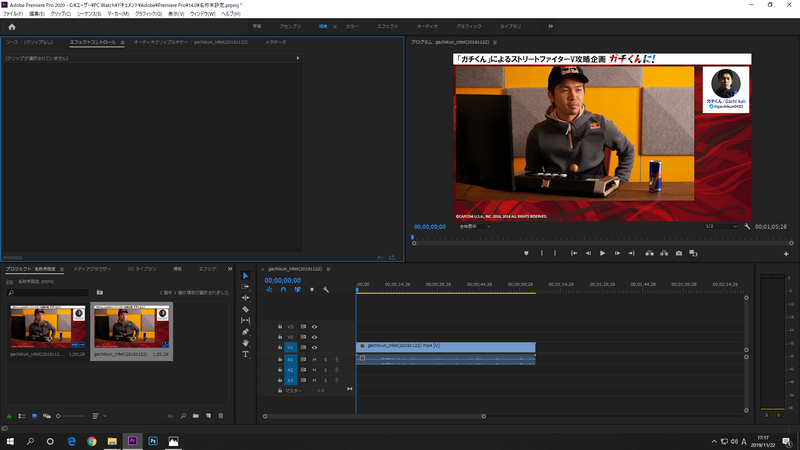Select the Type tool
Viewport: 800px width, 450px height.
[246, 354]
